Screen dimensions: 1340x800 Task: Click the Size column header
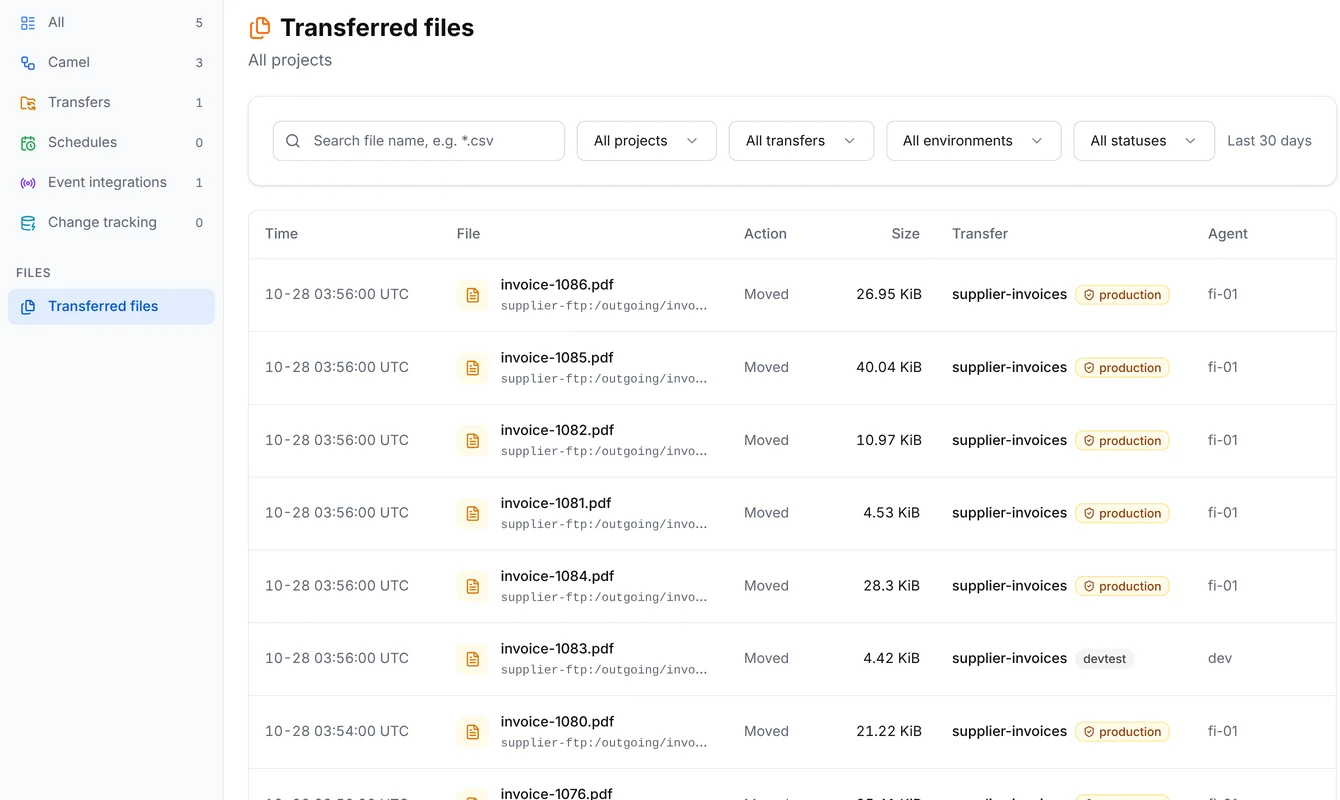tap(906, 234)
